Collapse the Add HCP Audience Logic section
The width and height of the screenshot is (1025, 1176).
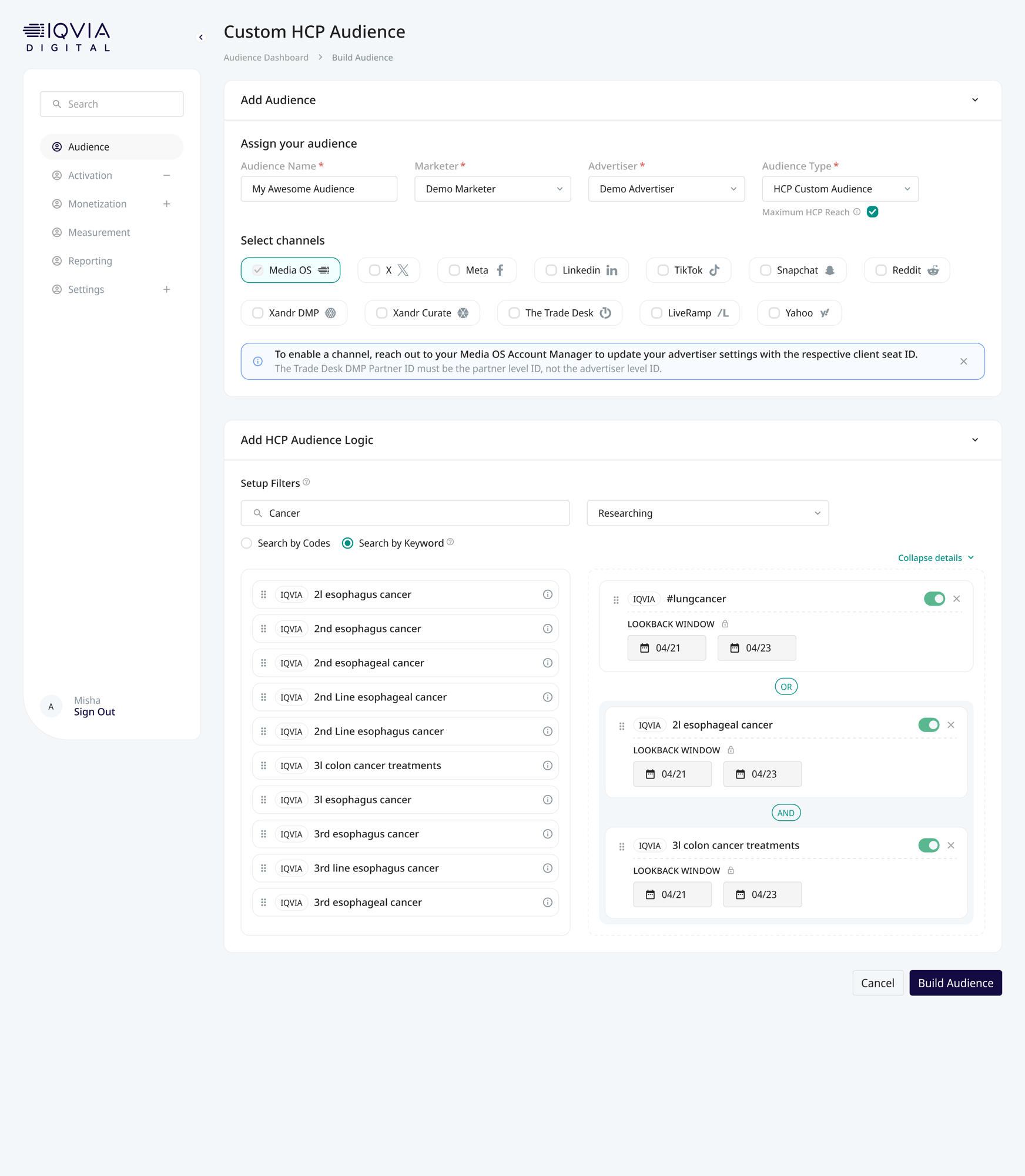click(x=975, y=440)
